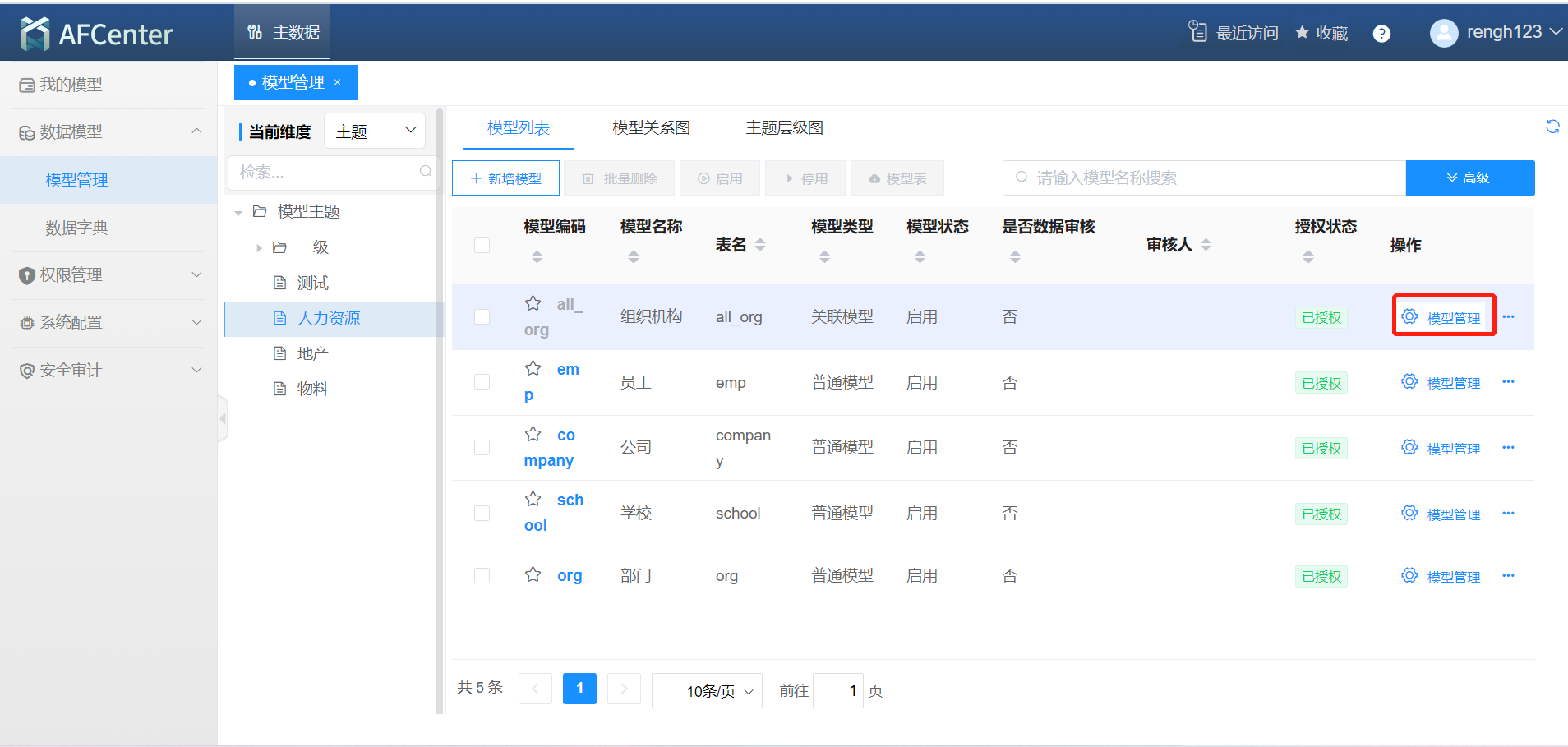
Task: Expand the 系统配置 sidebar section
Action: [196, 322]
